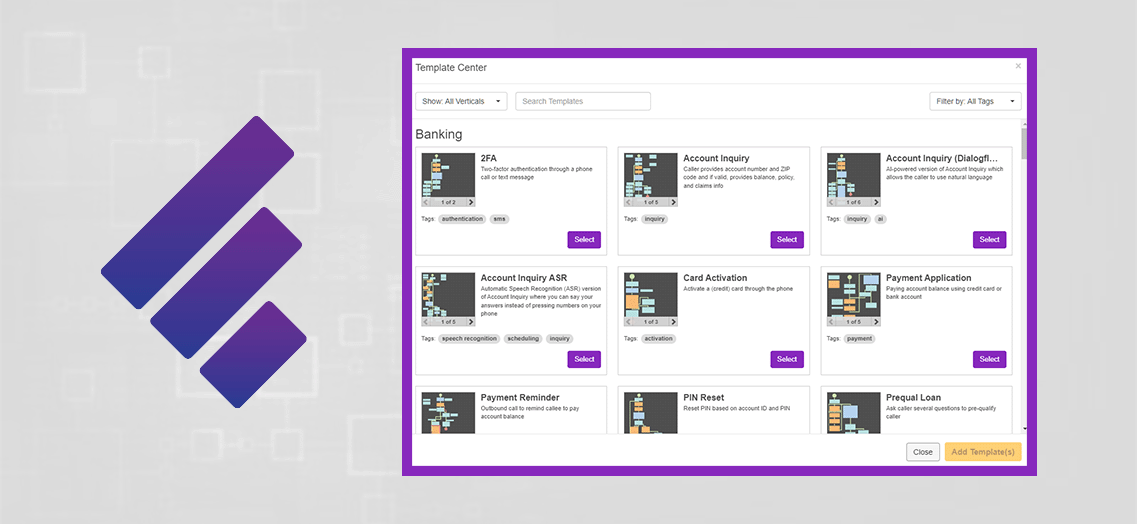Click the Close button at dialog bottom
The height and width of the screenshot is (524, 1137).
pyautogui.click(x=922, y=452)
